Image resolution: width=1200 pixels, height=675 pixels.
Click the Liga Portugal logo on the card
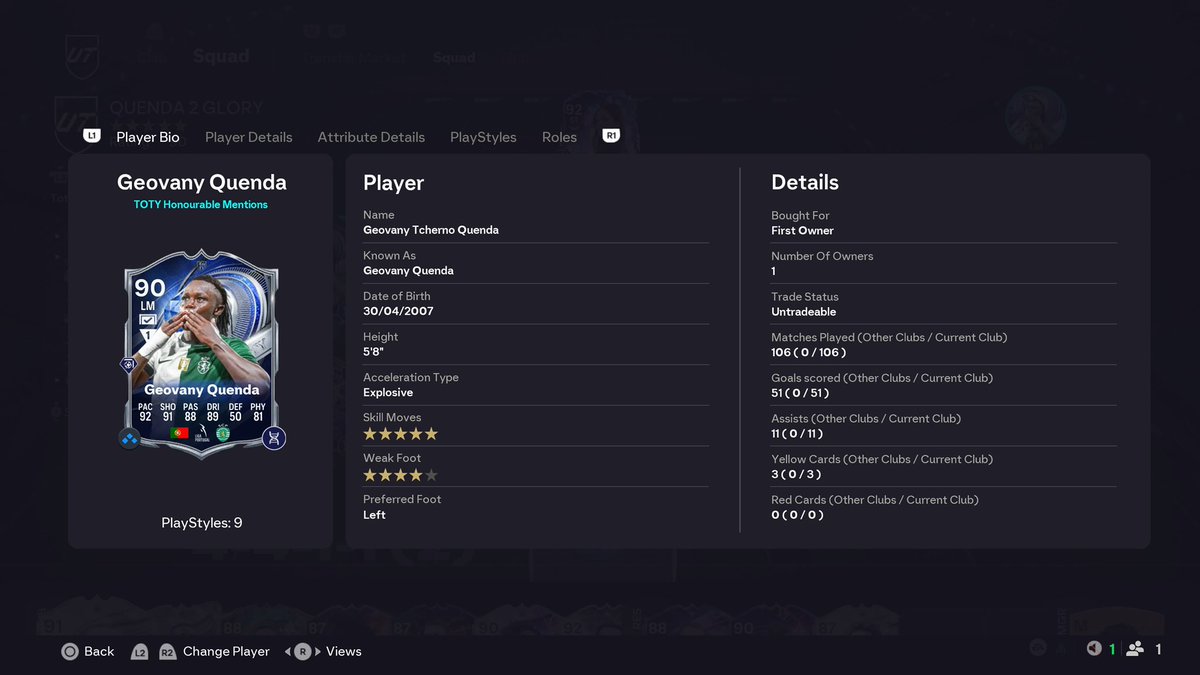(202, 433)
